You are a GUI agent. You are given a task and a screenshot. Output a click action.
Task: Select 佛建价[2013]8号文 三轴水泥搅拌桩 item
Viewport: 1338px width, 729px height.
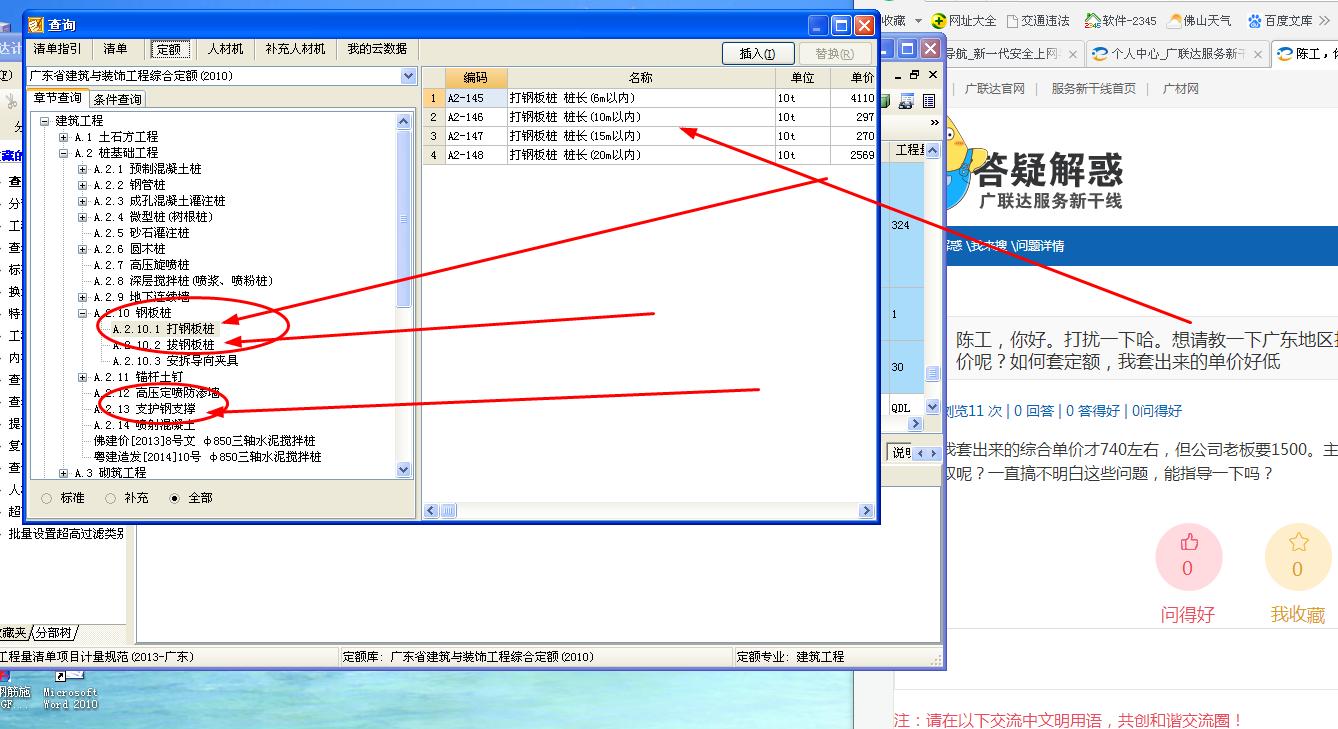coord(204,441)
